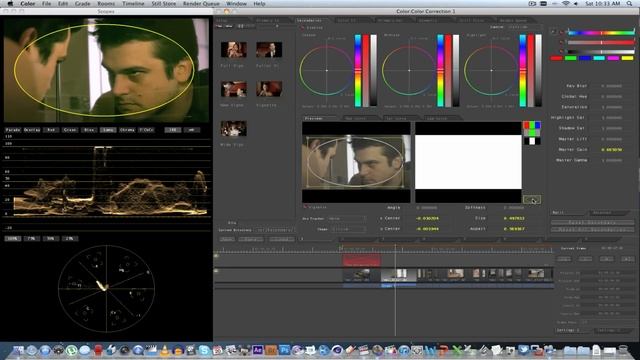Switch the waveform to Chroma mode
The height and width of the screenshot is (360, 640).
point(127,130)
